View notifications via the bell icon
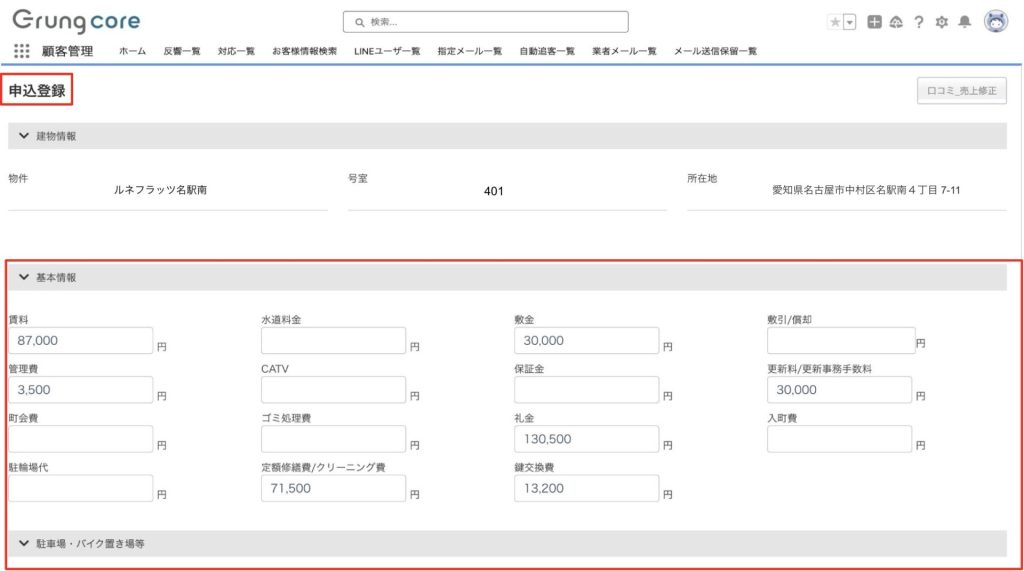 964,22
